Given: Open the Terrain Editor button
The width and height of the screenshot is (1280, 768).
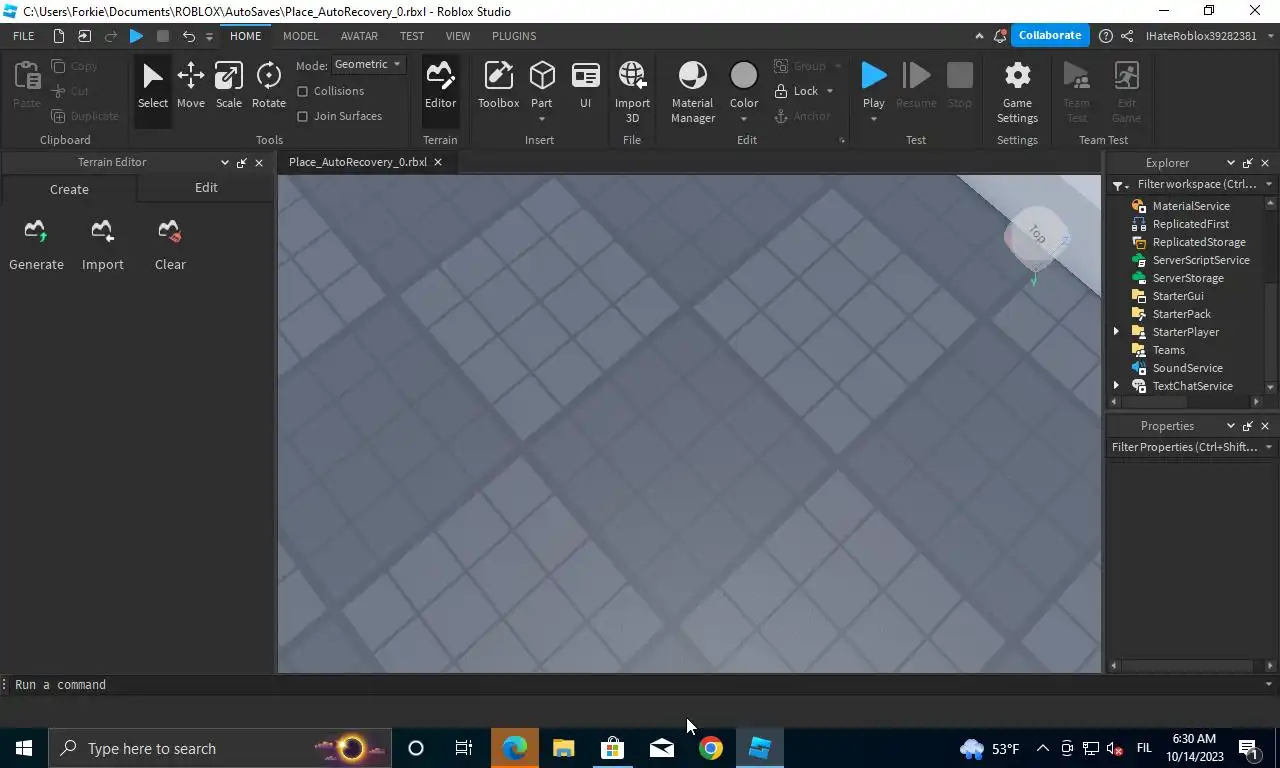Looking at the screenshot, I should point(440,87).
